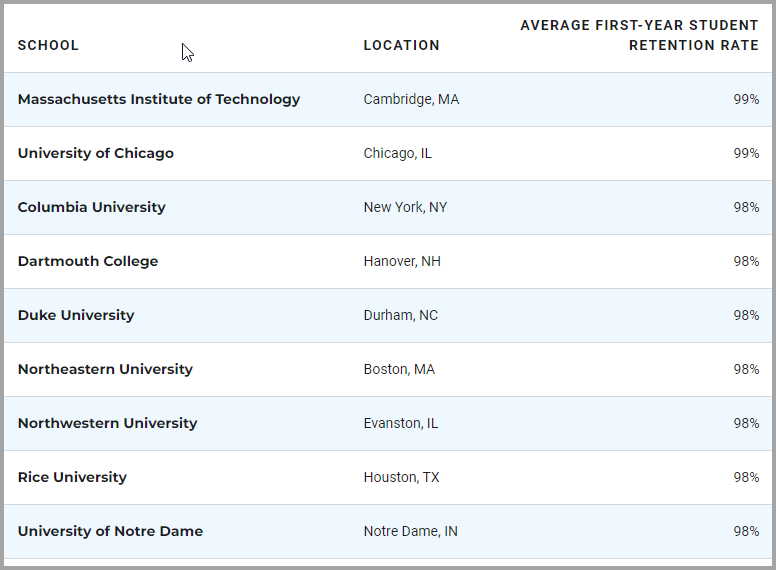Open University of Notre Dame link

110,531
